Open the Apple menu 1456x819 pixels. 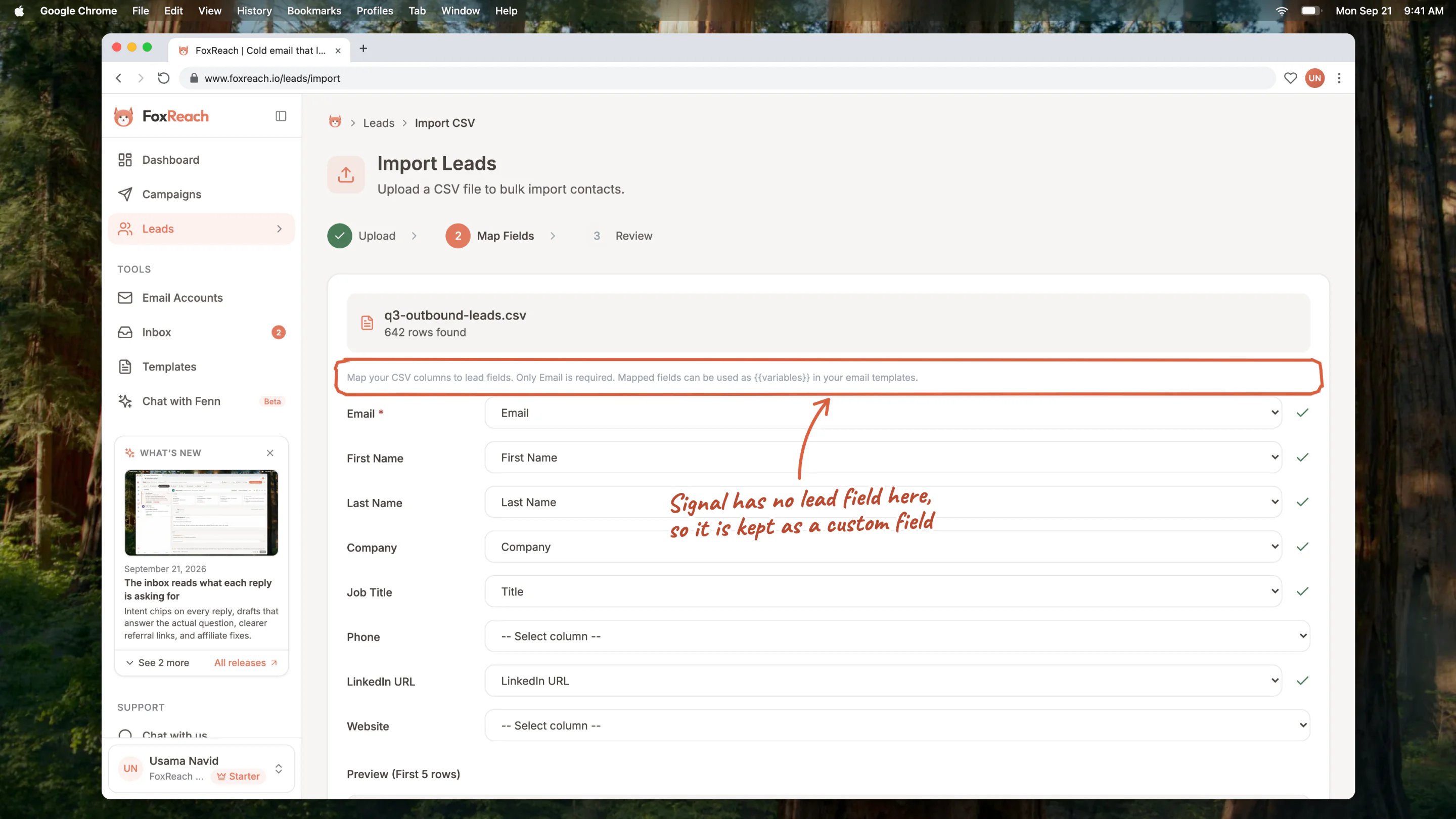[19, 11]
